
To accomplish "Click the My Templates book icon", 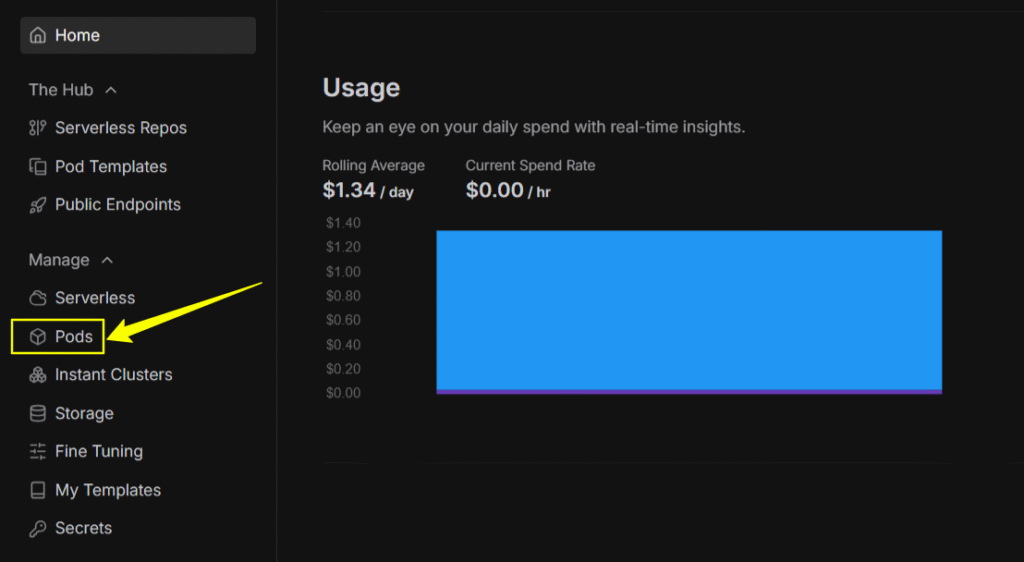I will point(38,491).
